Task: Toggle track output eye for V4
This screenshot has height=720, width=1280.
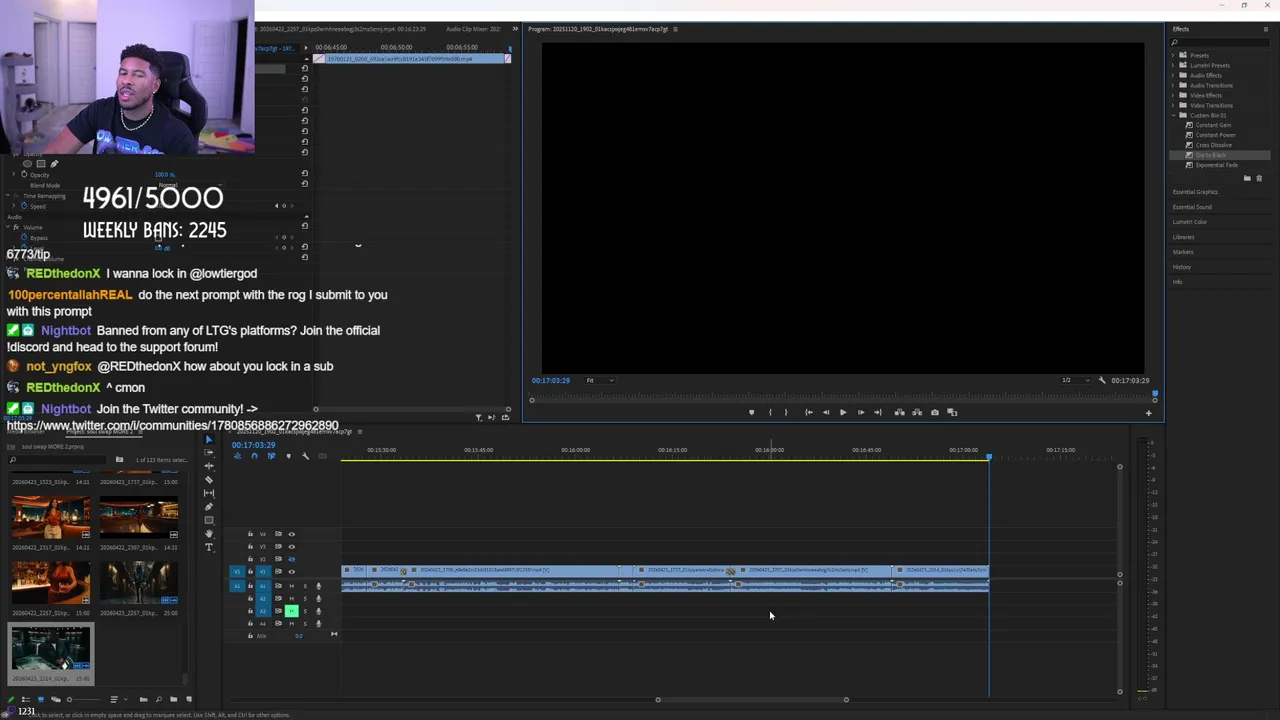Action: pyautogui.click(x=292, y=534)
